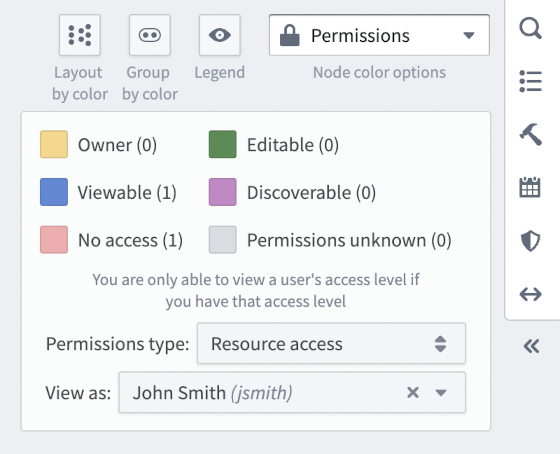Click the gray Permissions unknown swatch
Viewport: 560px width, 454px height.
[222, 240]
